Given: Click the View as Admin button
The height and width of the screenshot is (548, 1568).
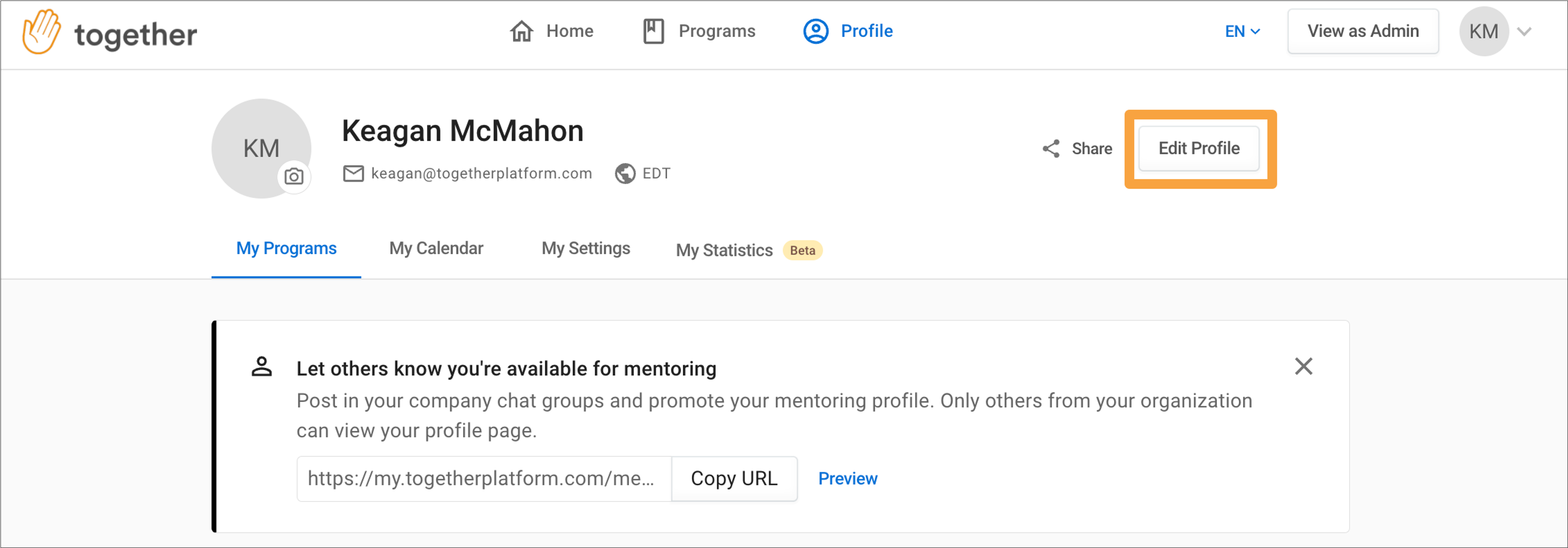Looking at the screenshot, I should pos(1363,32).
